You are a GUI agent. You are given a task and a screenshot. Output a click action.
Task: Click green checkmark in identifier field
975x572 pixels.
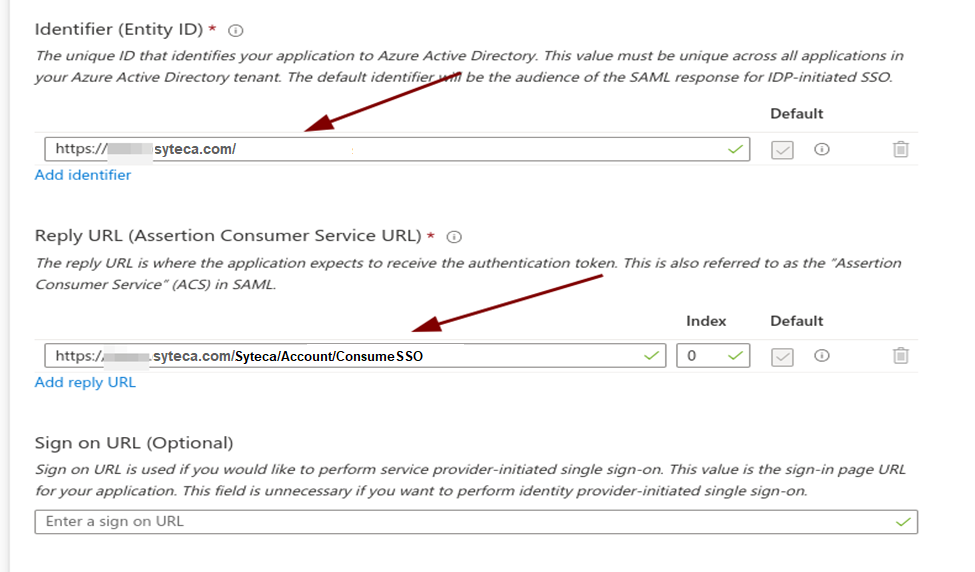736,149
